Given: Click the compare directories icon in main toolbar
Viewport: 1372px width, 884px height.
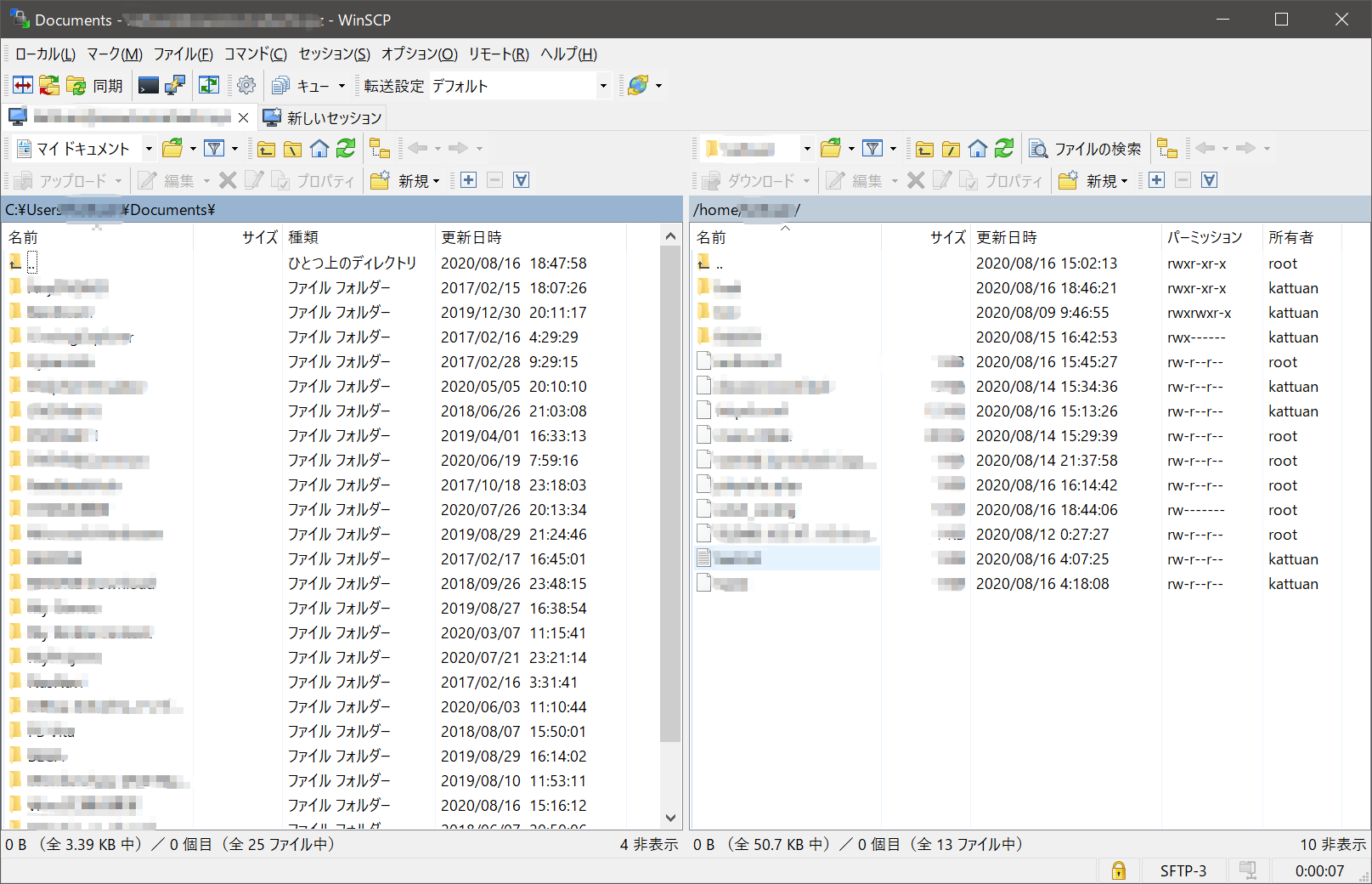Looking at the screenshot, I should 23,86.
